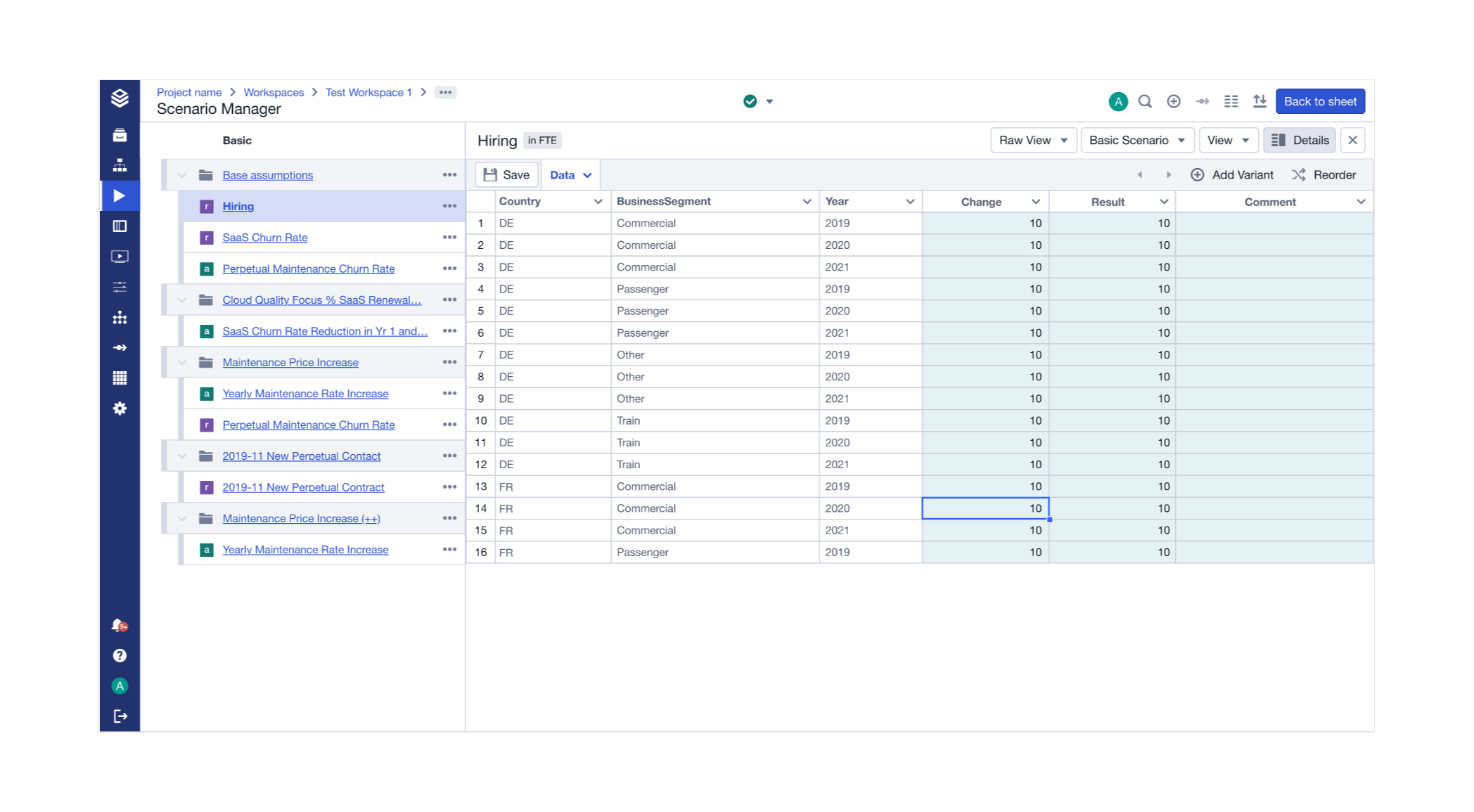The height and width of the screenshot is (812, 1474).
Task: Open options menu for SaaS Churn Rate
Action: [449, 238]
